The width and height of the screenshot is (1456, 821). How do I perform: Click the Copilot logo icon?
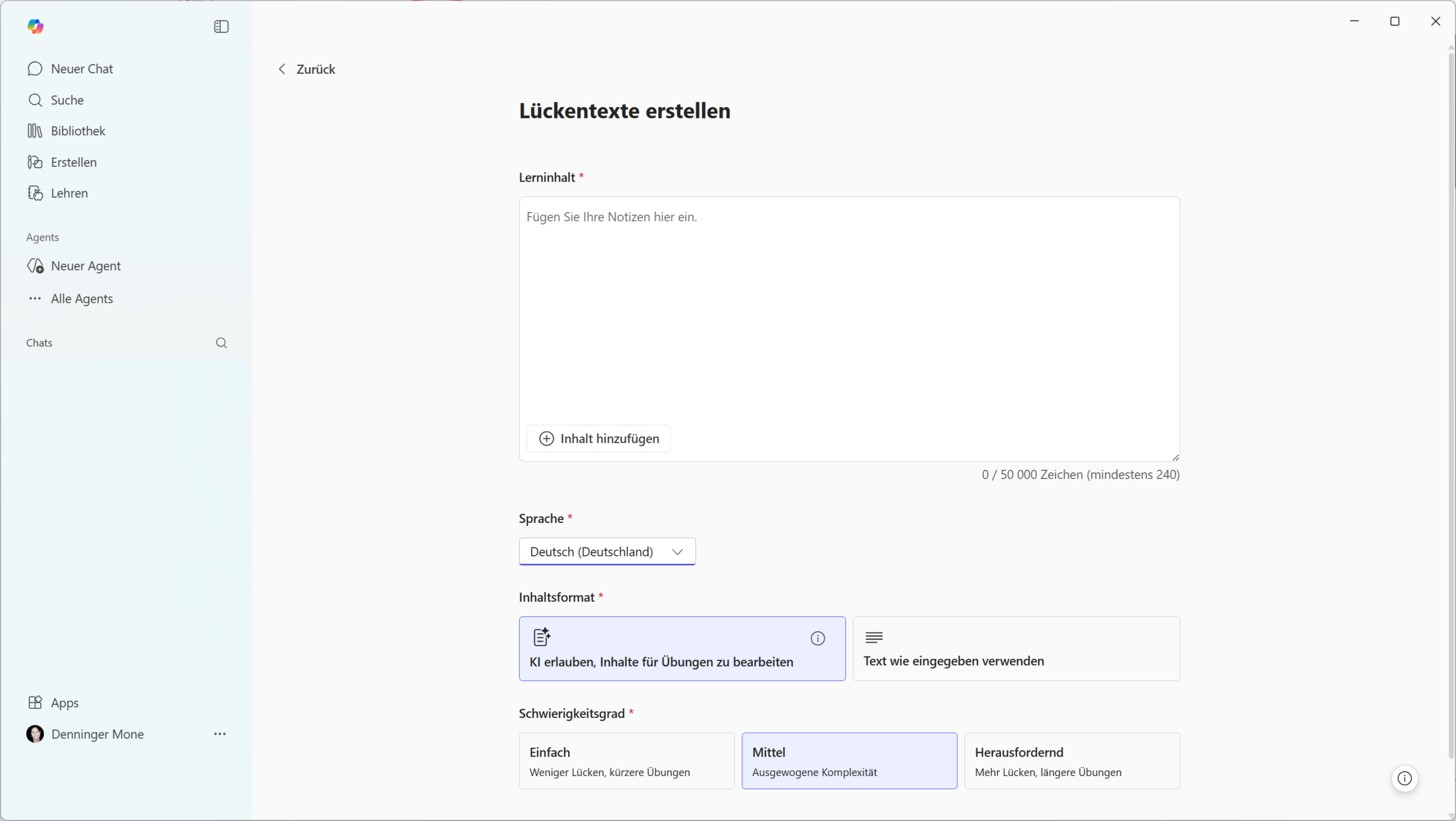35,26
